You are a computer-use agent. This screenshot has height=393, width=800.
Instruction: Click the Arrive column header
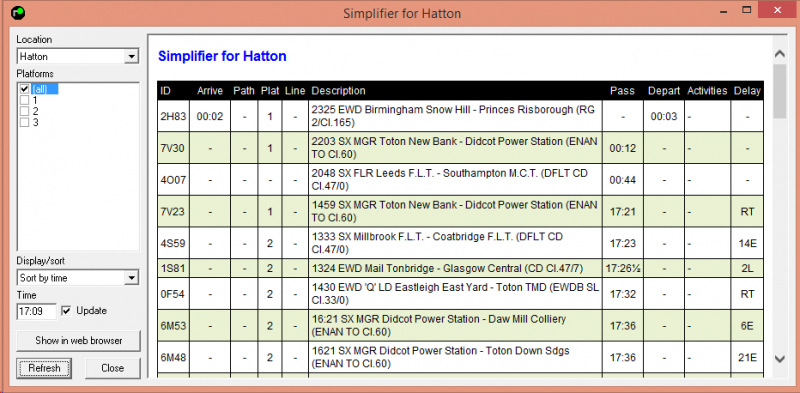click(210, 91)
